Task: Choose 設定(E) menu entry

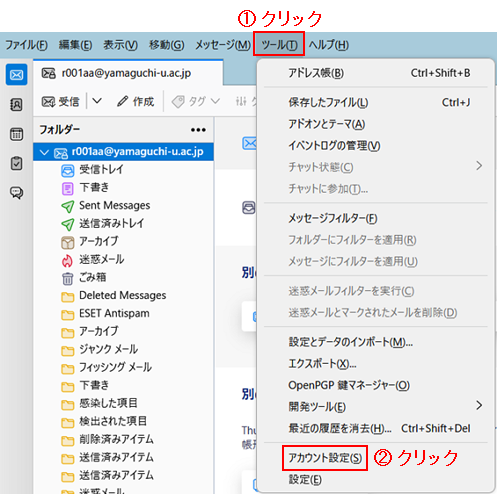Action: pos(375,479)
